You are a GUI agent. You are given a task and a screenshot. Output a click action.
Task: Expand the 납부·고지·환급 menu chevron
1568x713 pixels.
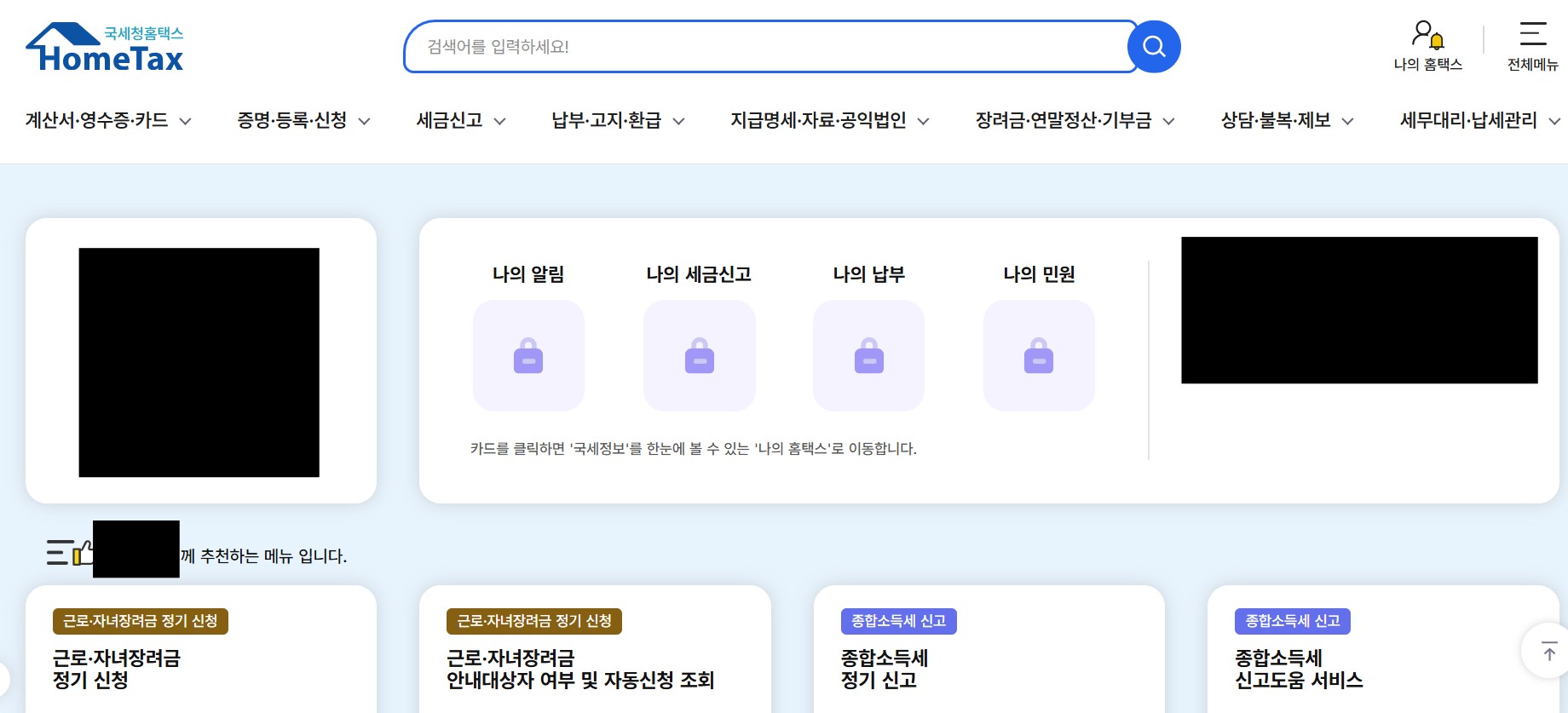679,122
